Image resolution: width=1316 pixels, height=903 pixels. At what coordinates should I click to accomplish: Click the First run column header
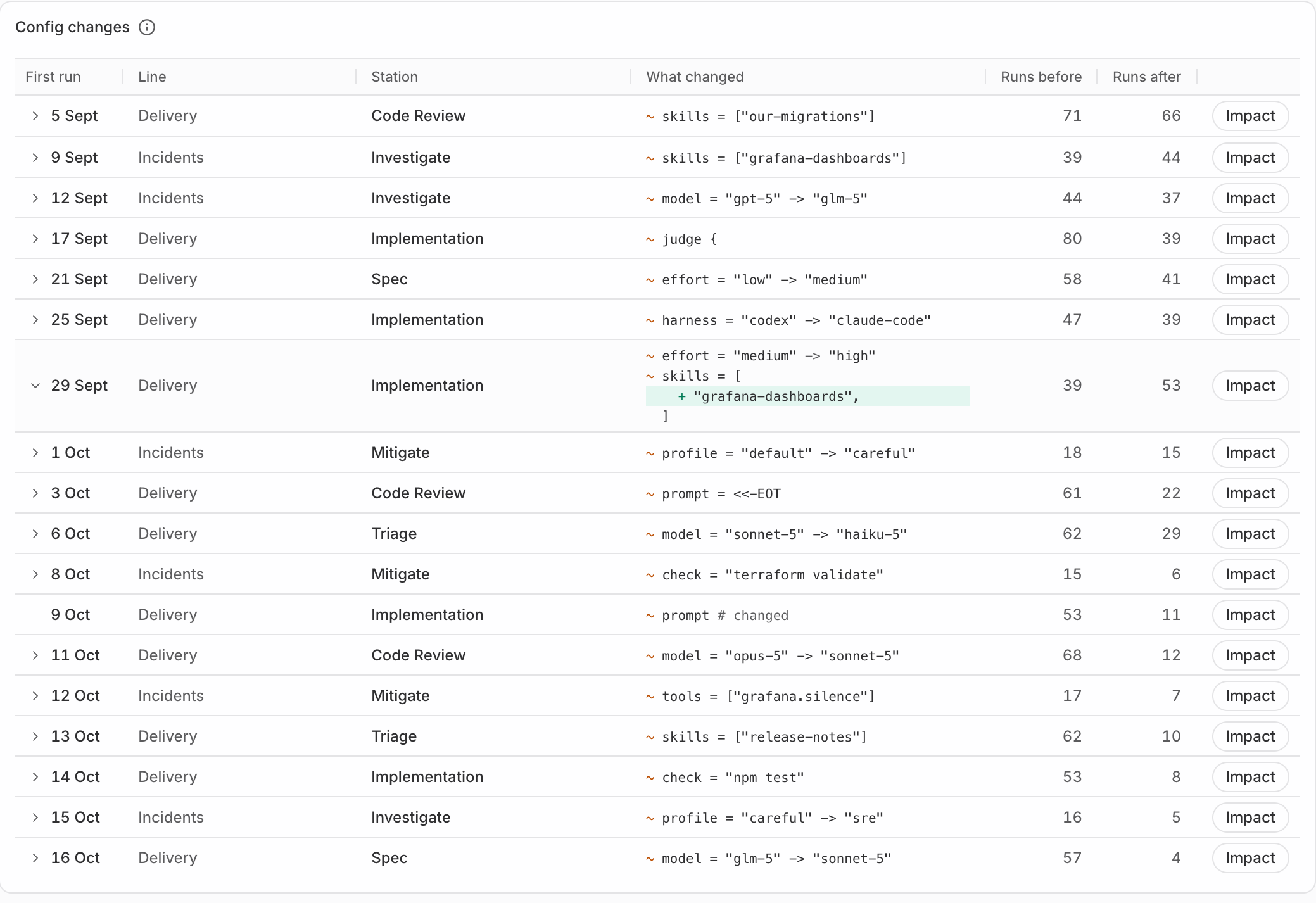click(x=53, y=77)
